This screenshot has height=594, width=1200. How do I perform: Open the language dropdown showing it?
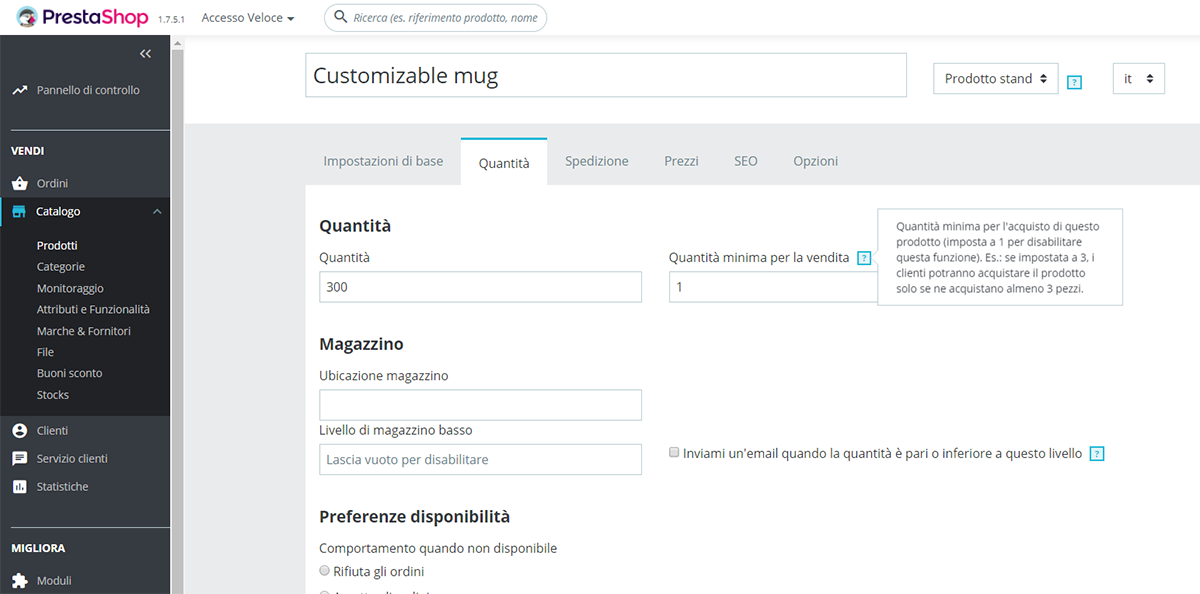coord(1138,78)
